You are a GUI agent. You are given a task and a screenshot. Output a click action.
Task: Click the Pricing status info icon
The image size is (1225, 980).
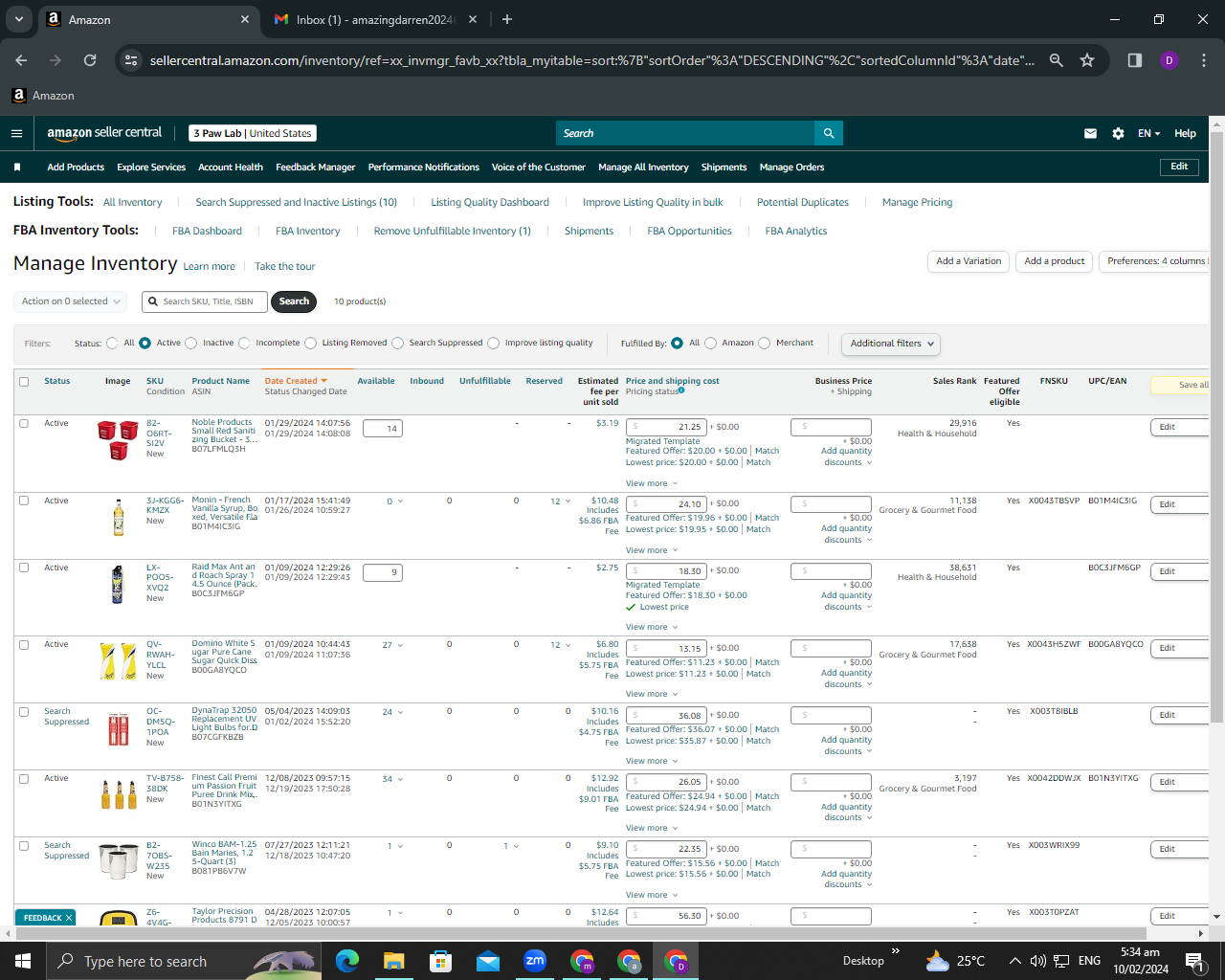click(x=681, y=390)
